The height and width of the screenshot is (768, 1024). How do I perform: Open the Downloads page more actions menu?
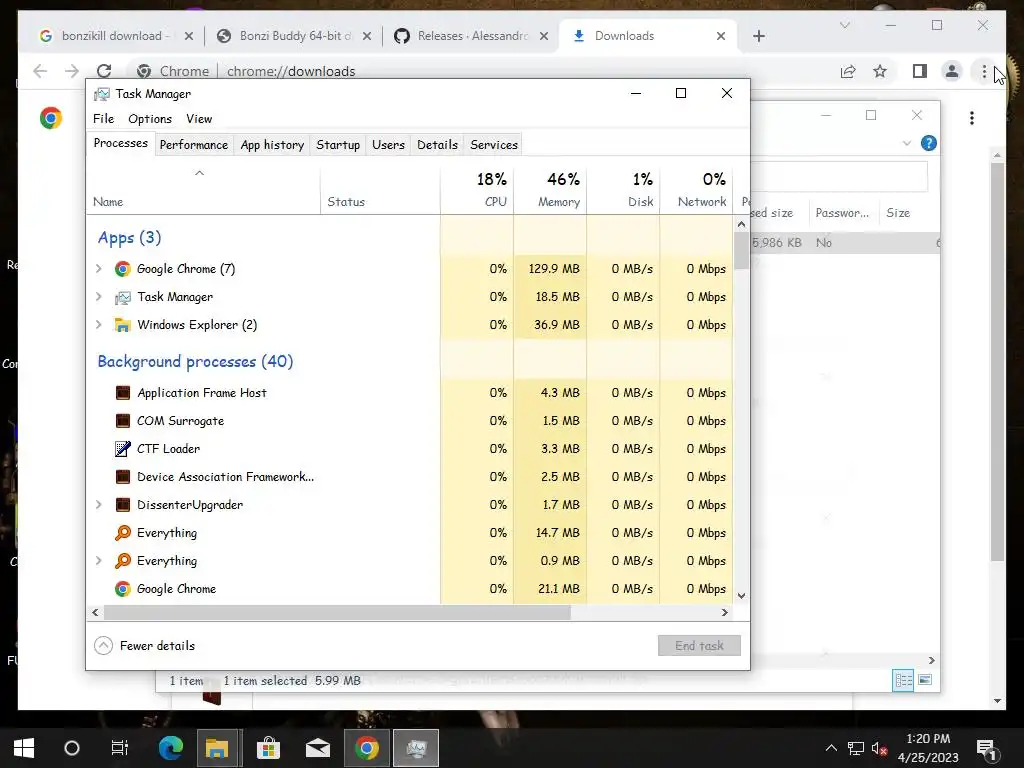pyautogui.click(x=972, y=118)
